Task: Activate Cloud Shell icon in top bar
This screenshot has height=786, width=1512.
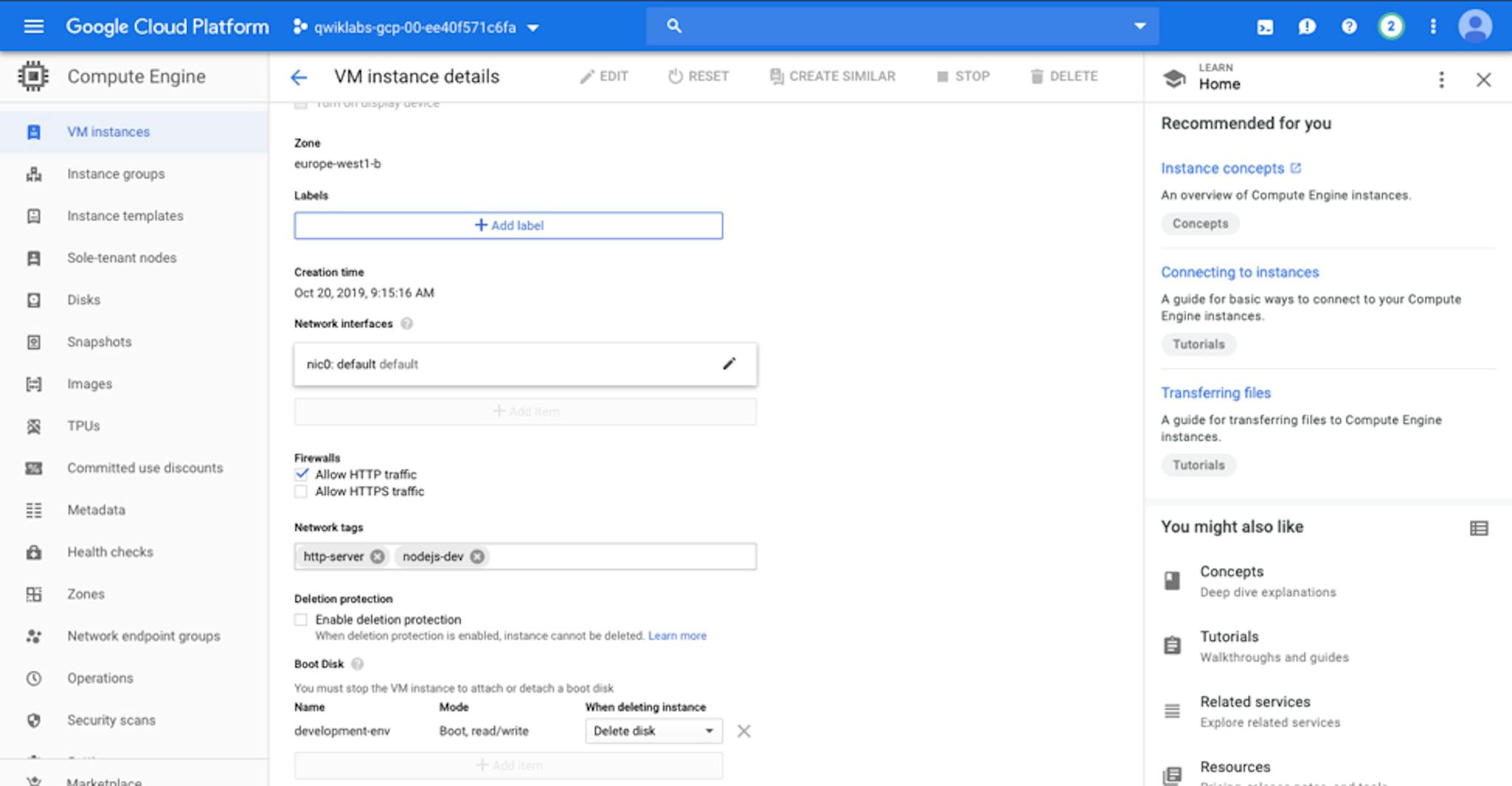Action: click(1265, 27)
